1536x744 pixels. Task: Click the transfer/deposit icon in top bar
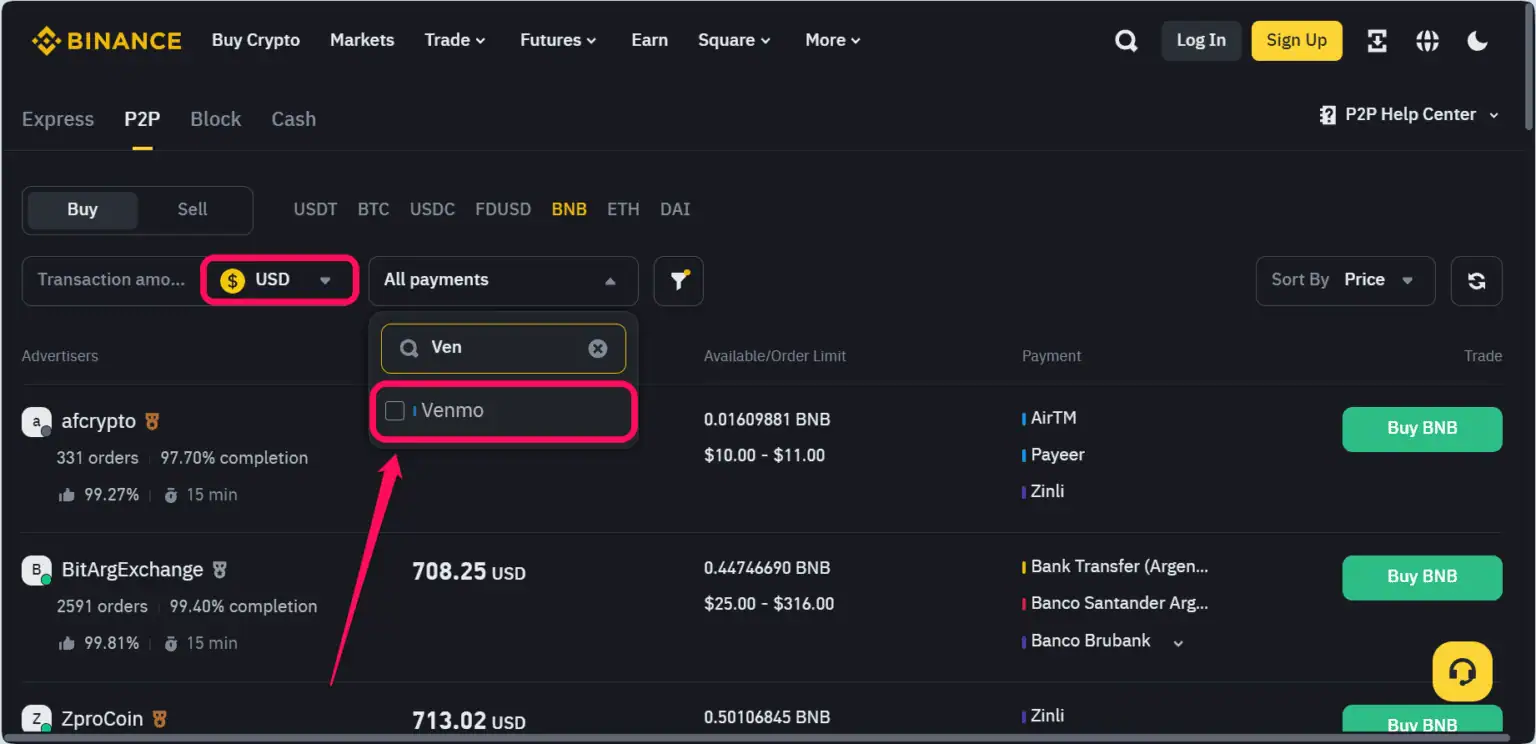[x=1377, y=40]
